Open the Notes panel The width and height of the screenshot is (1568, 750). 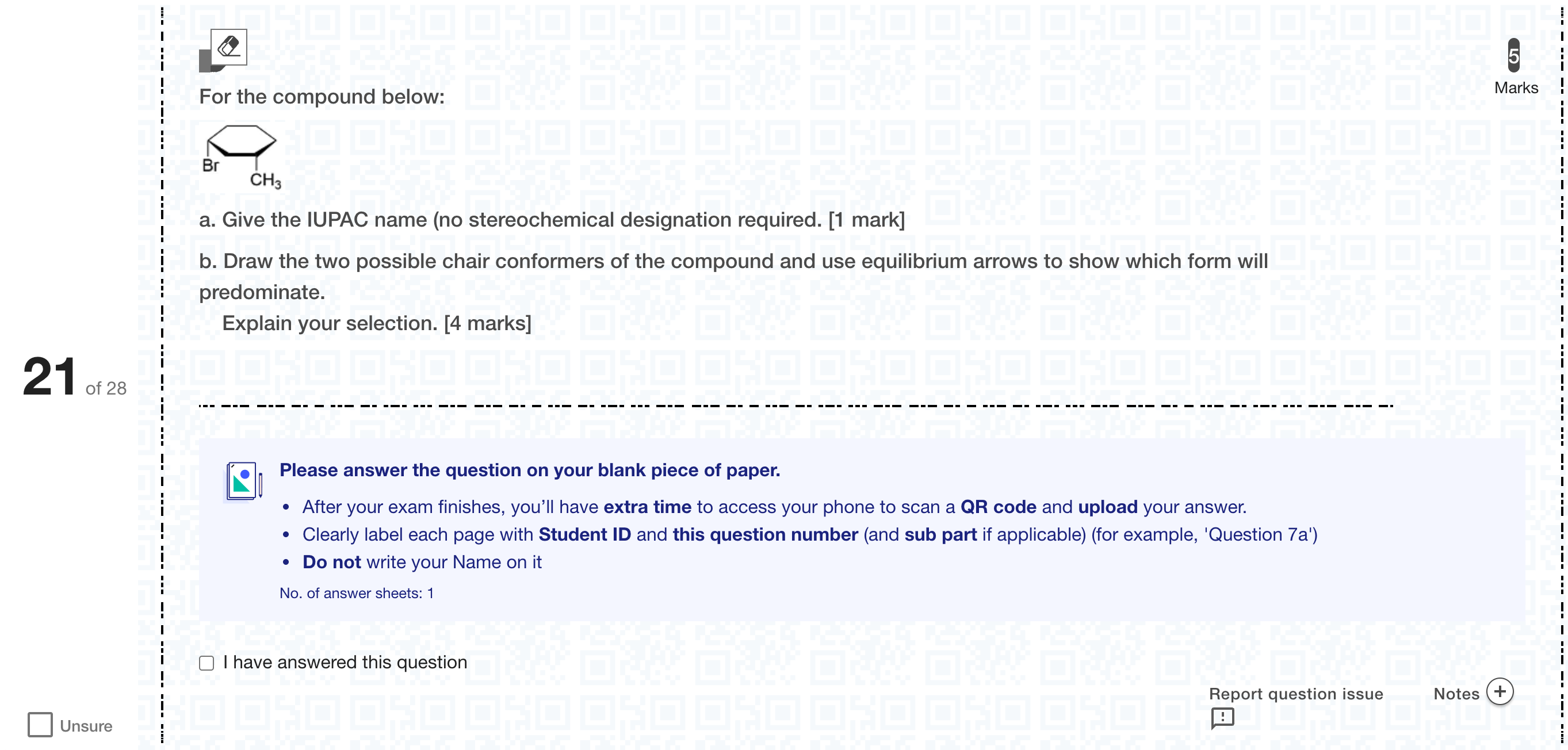[1456, 694]
